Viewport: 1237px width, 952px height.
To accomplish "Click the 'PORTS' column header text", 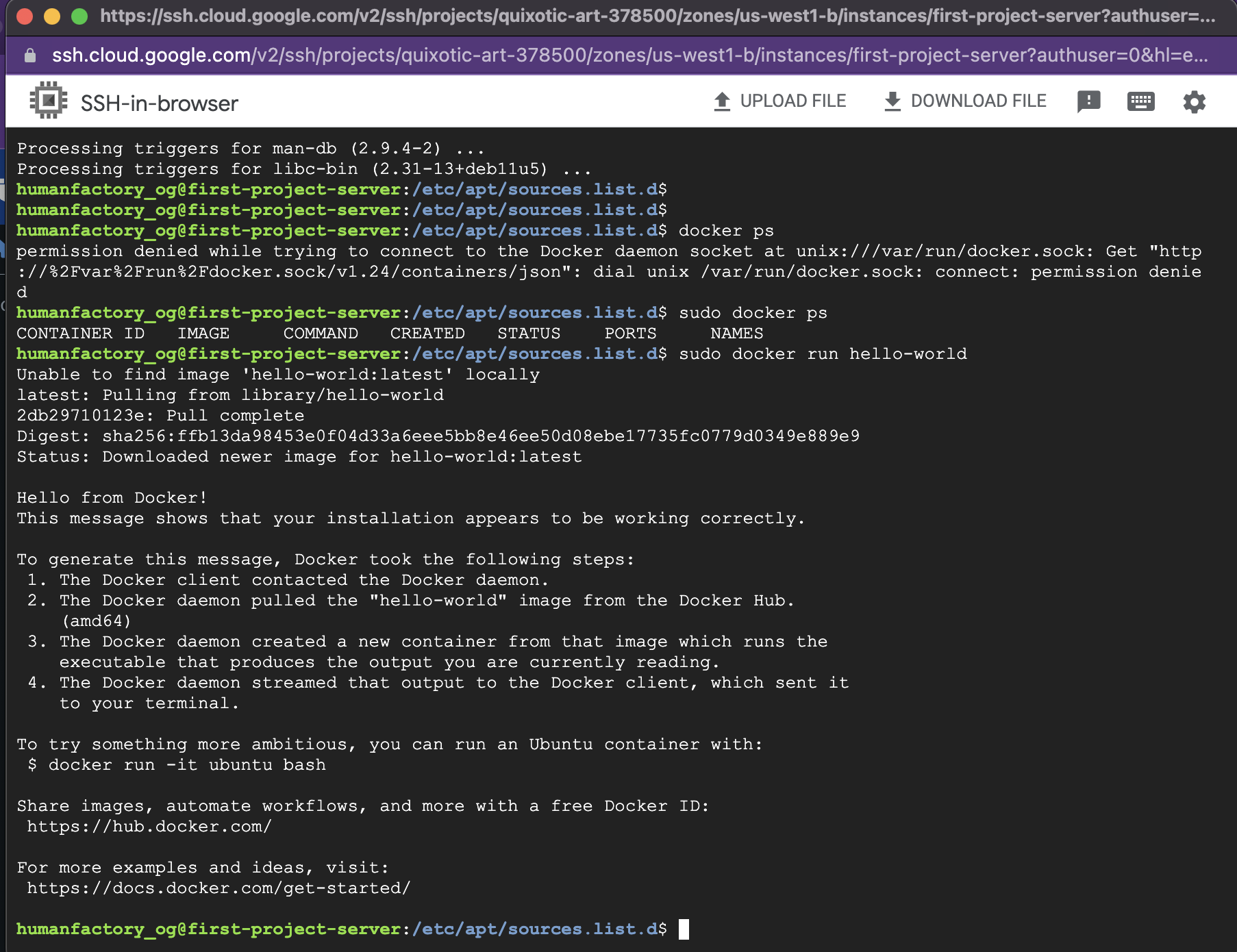I will pyautogui.click(x=630, y=334).
